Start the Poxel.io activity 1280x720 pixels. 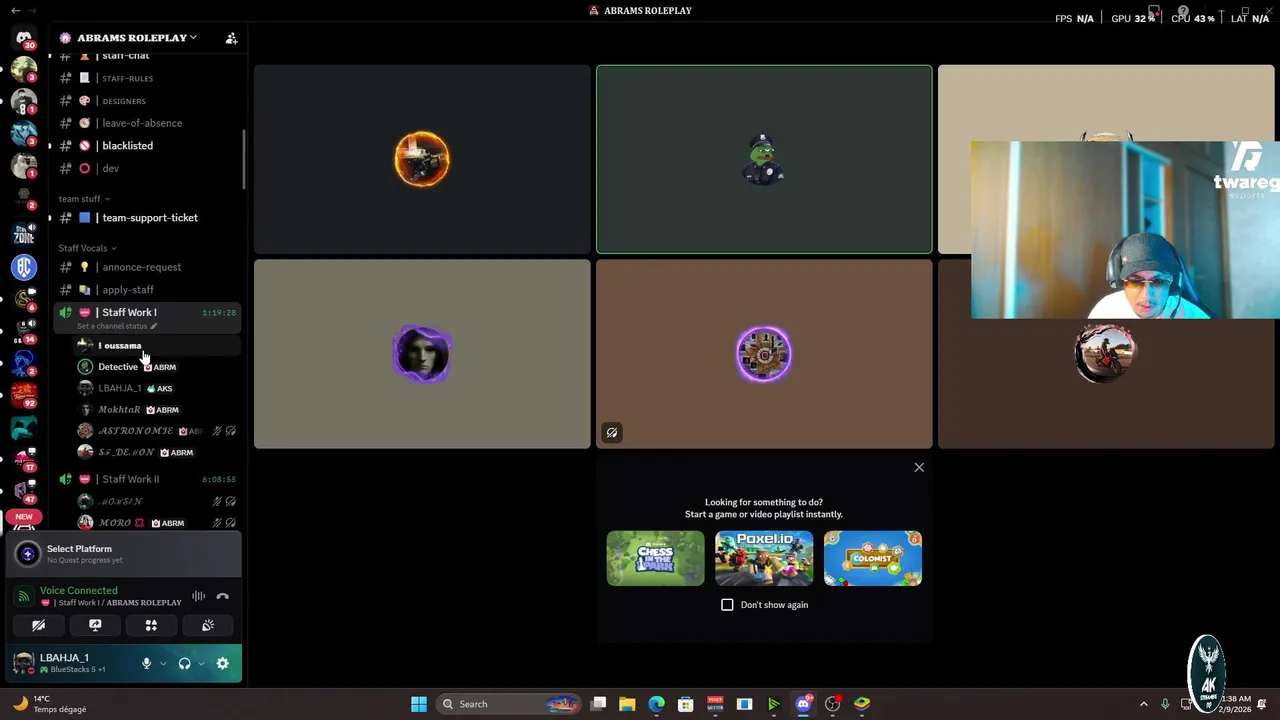pos(764,558)
